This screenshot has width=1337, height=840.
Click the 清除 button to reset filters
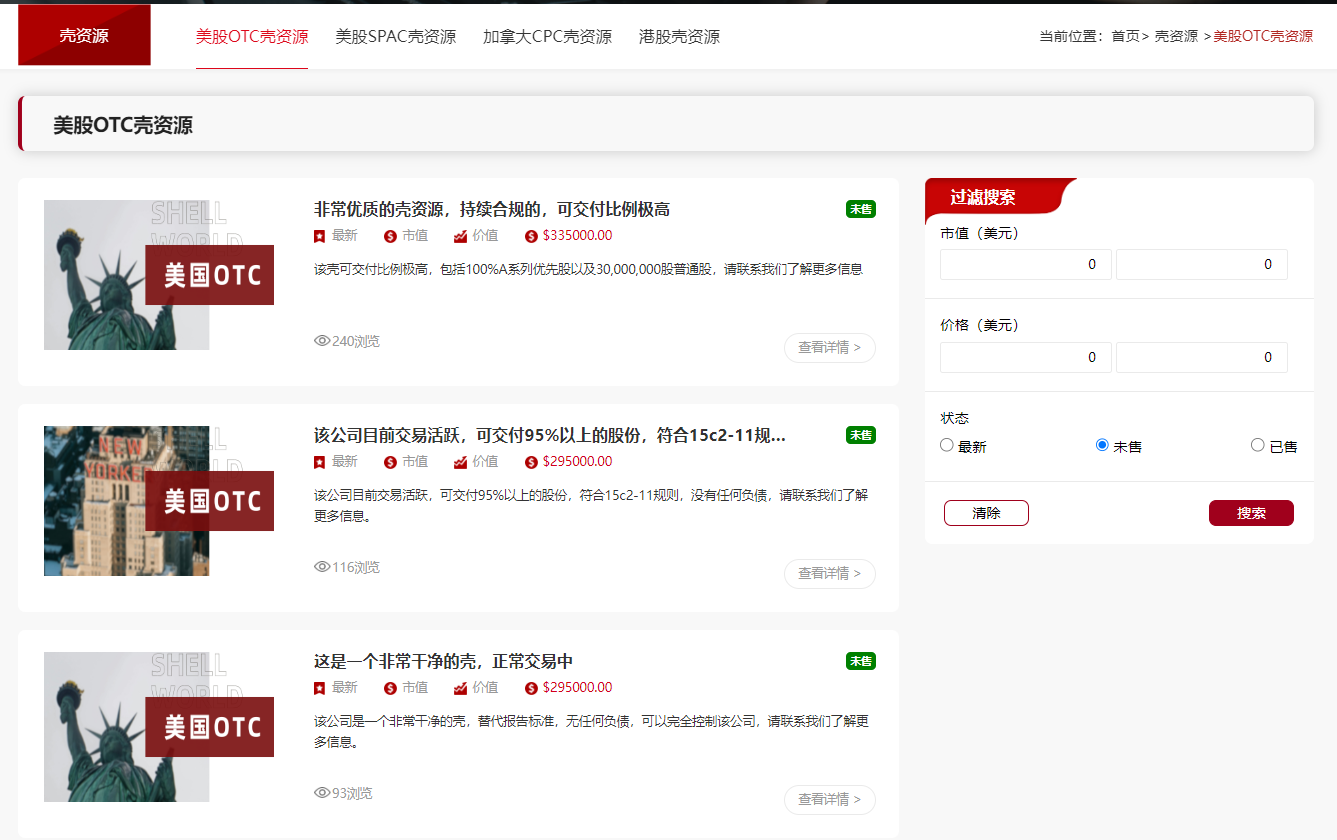[986, 513]
